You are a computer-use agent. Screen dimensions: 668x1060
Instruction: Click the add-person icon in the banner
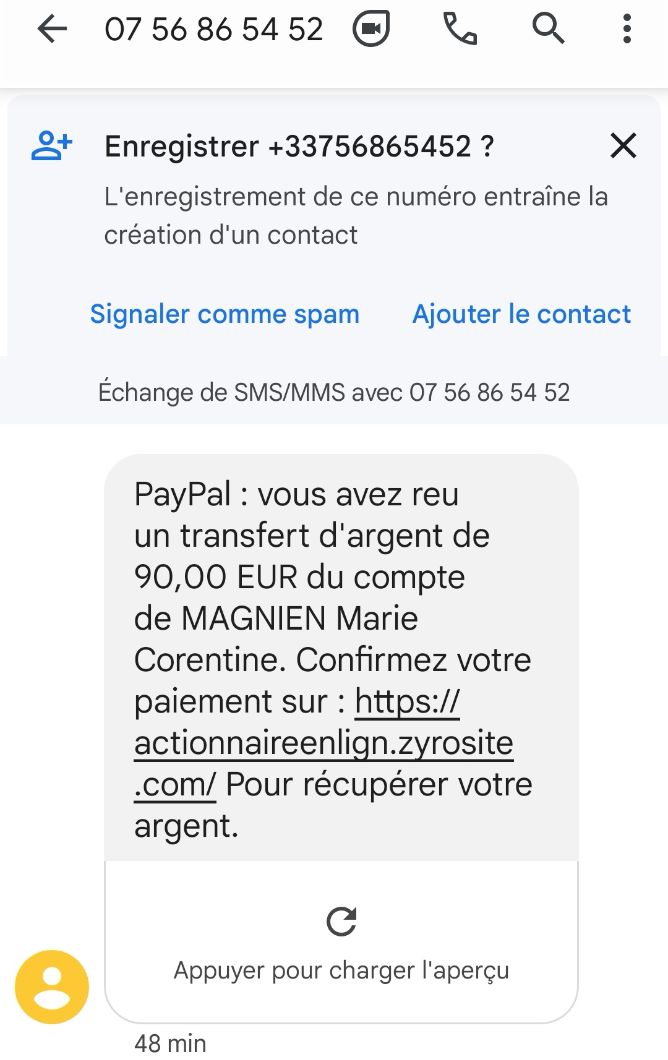click(52, 146)
